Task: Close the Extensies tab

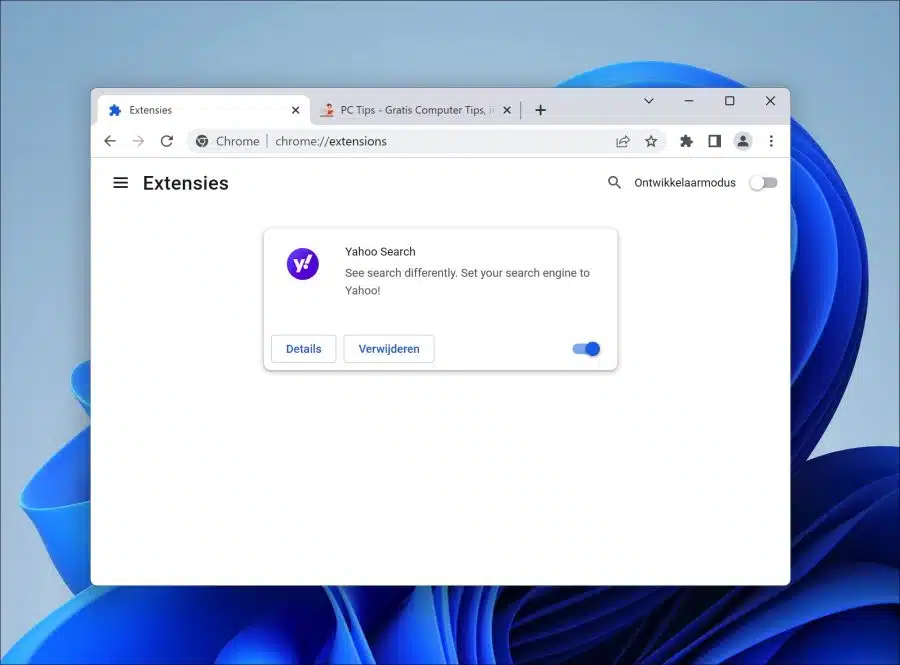Action: (x=296, y=110)
